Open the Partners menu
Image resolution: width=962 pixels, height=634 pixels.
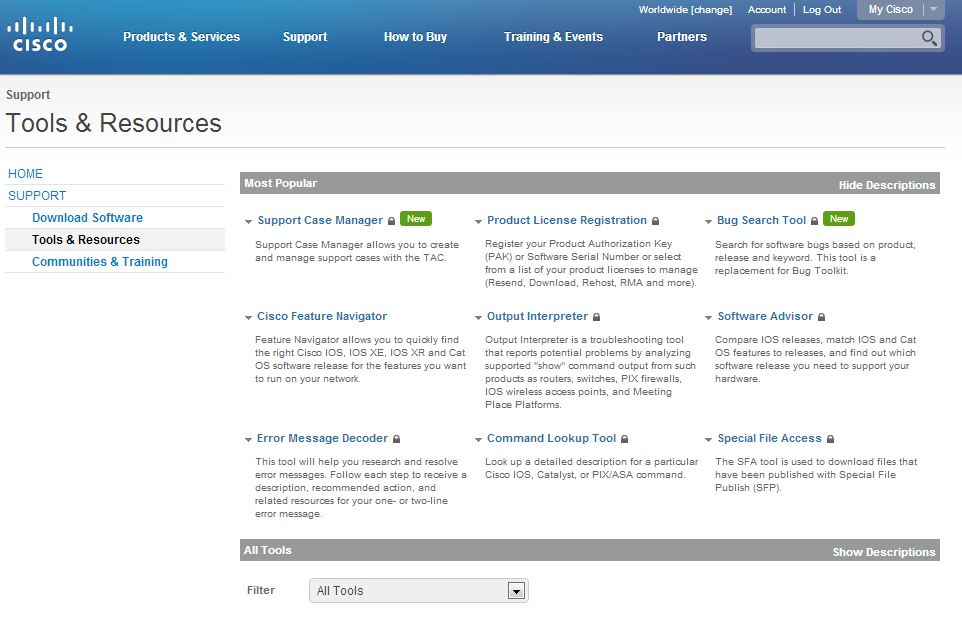point(682,37)
